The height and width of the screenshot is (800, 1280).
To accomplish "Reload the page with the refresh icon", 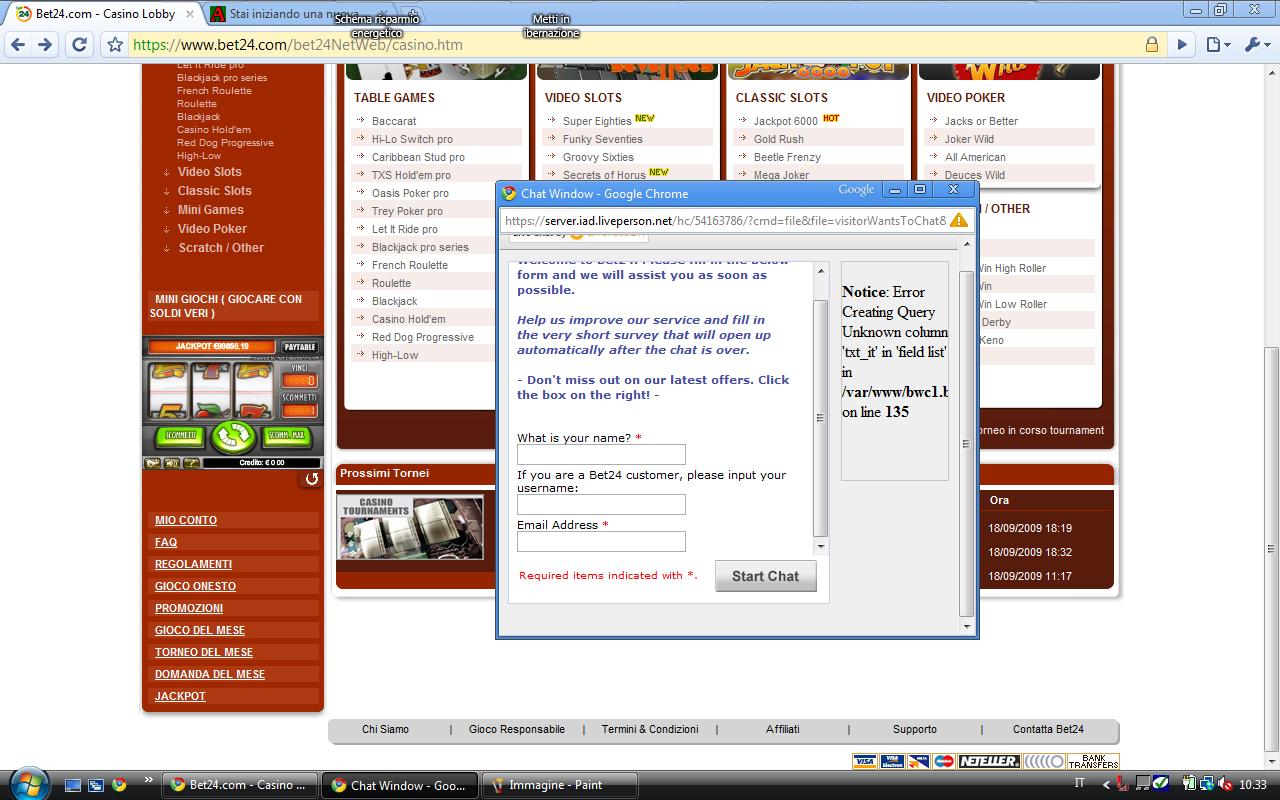I will (79, 45).
